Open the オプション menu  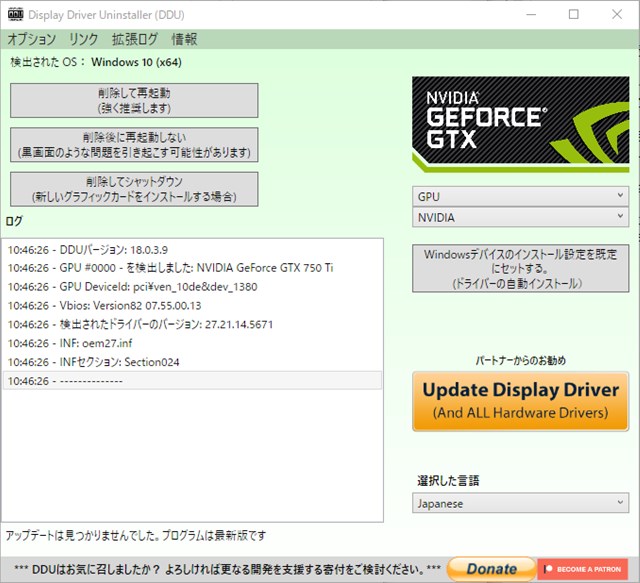tap(31, 39)
